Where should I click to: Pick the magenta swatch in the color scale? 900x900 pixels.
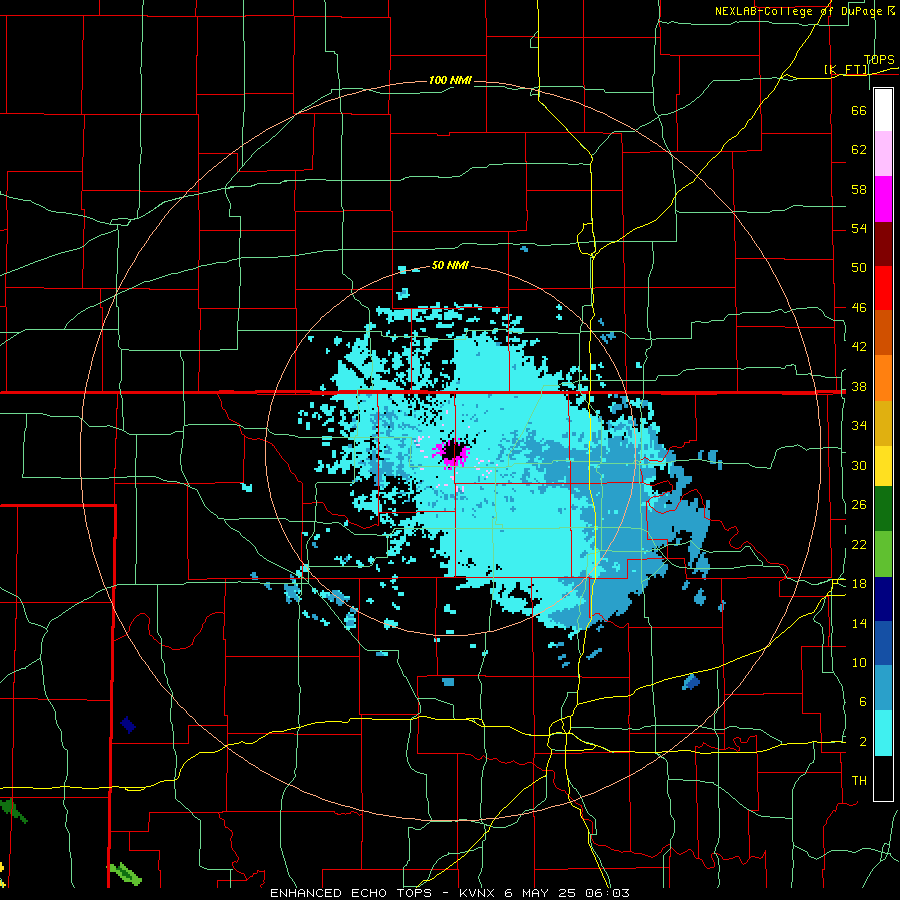[883, 199]
